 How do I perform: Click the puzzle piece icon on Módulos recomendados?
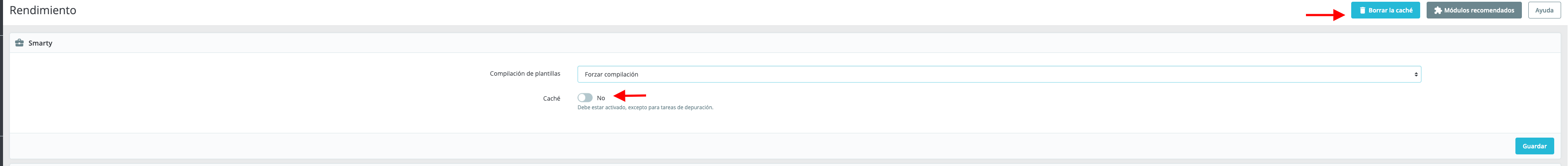(x=1438, y=10)
